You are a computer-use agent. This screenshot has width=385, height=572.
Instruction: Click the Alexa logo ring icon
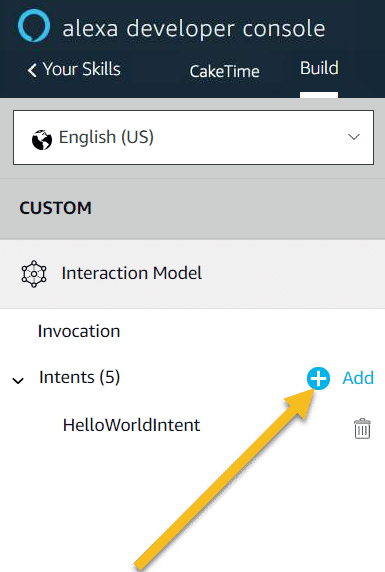34,26
